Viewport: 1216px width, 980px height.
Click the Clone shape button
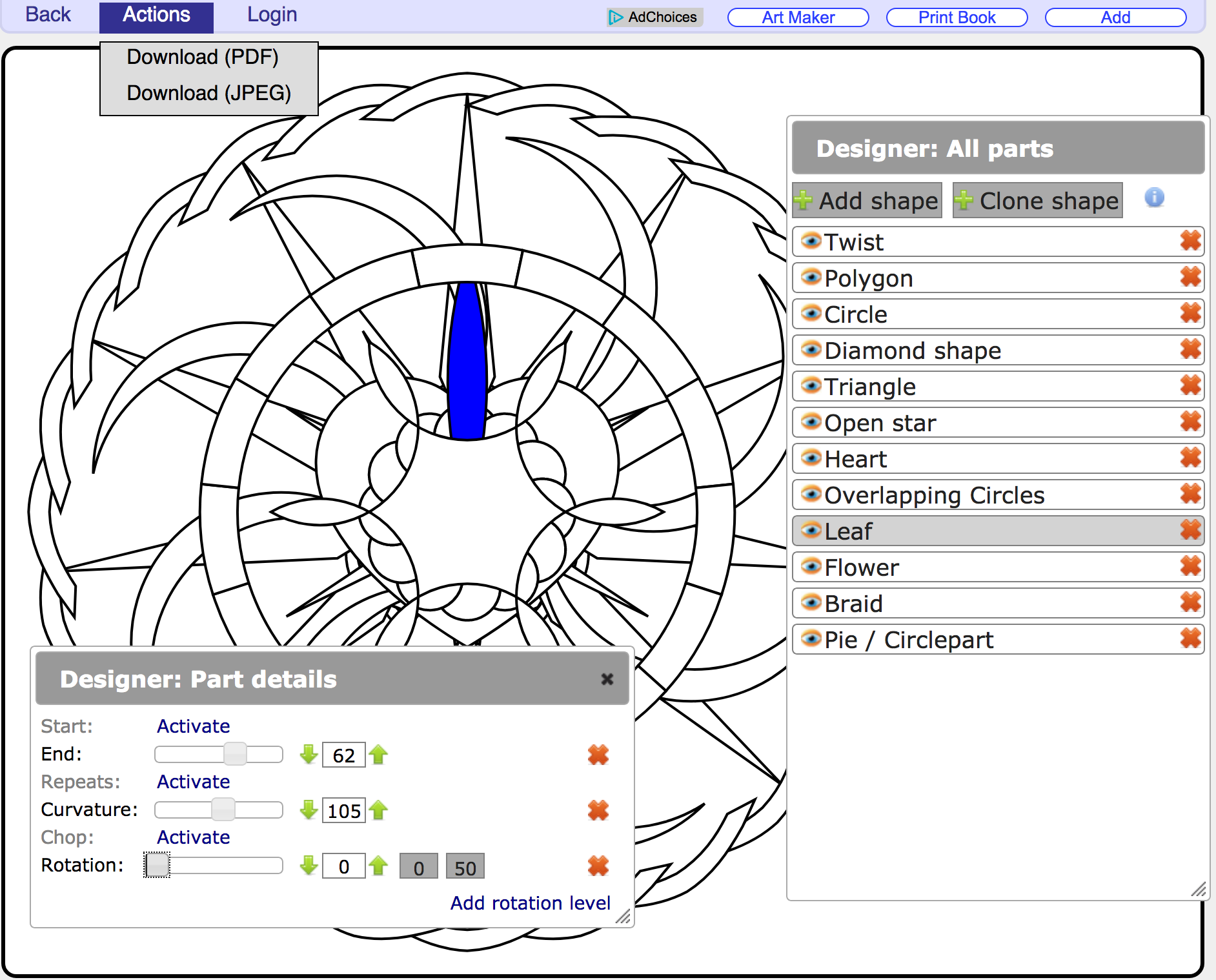(1037, 200)
